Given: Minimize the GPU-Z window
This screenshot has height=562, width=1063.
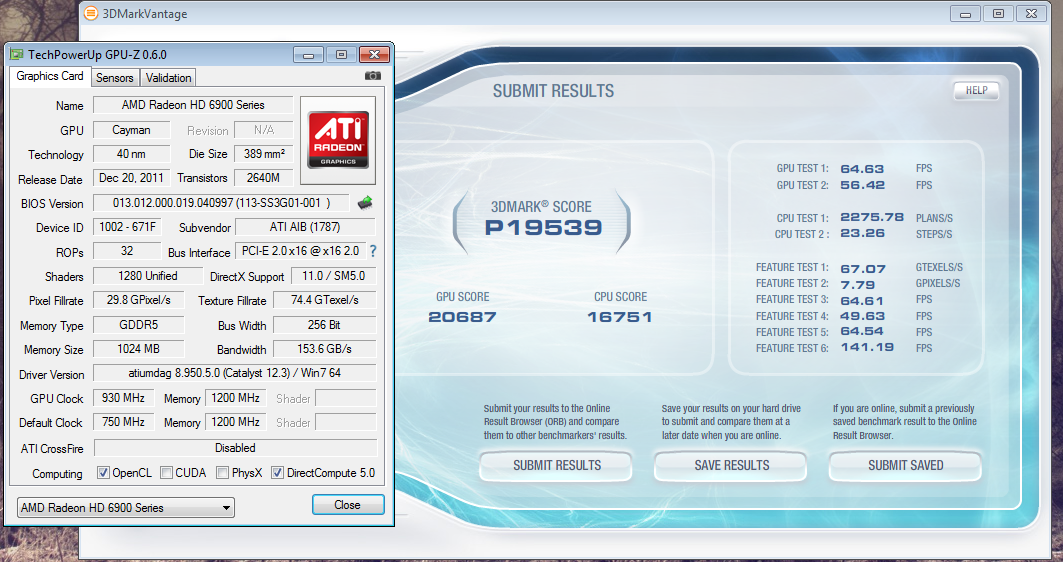Looking at the screenshot, I should pos(308,55).
